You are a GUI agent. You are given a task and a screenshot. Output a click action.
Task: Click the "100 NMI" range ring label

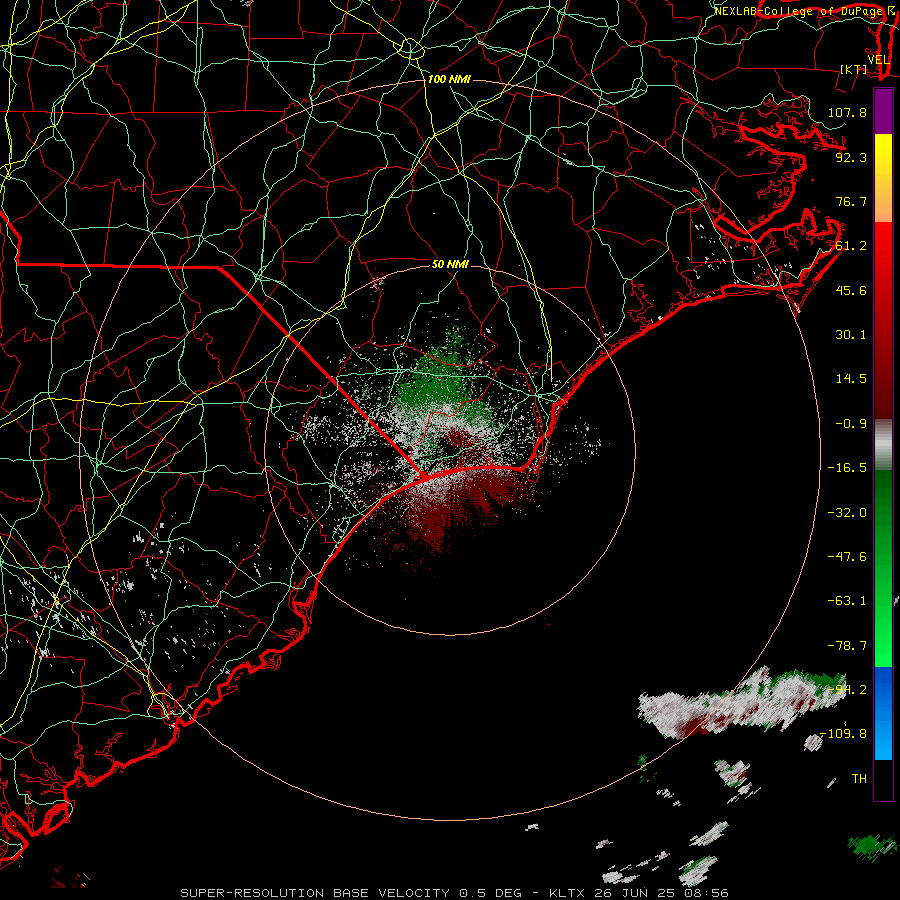(449, 79)
